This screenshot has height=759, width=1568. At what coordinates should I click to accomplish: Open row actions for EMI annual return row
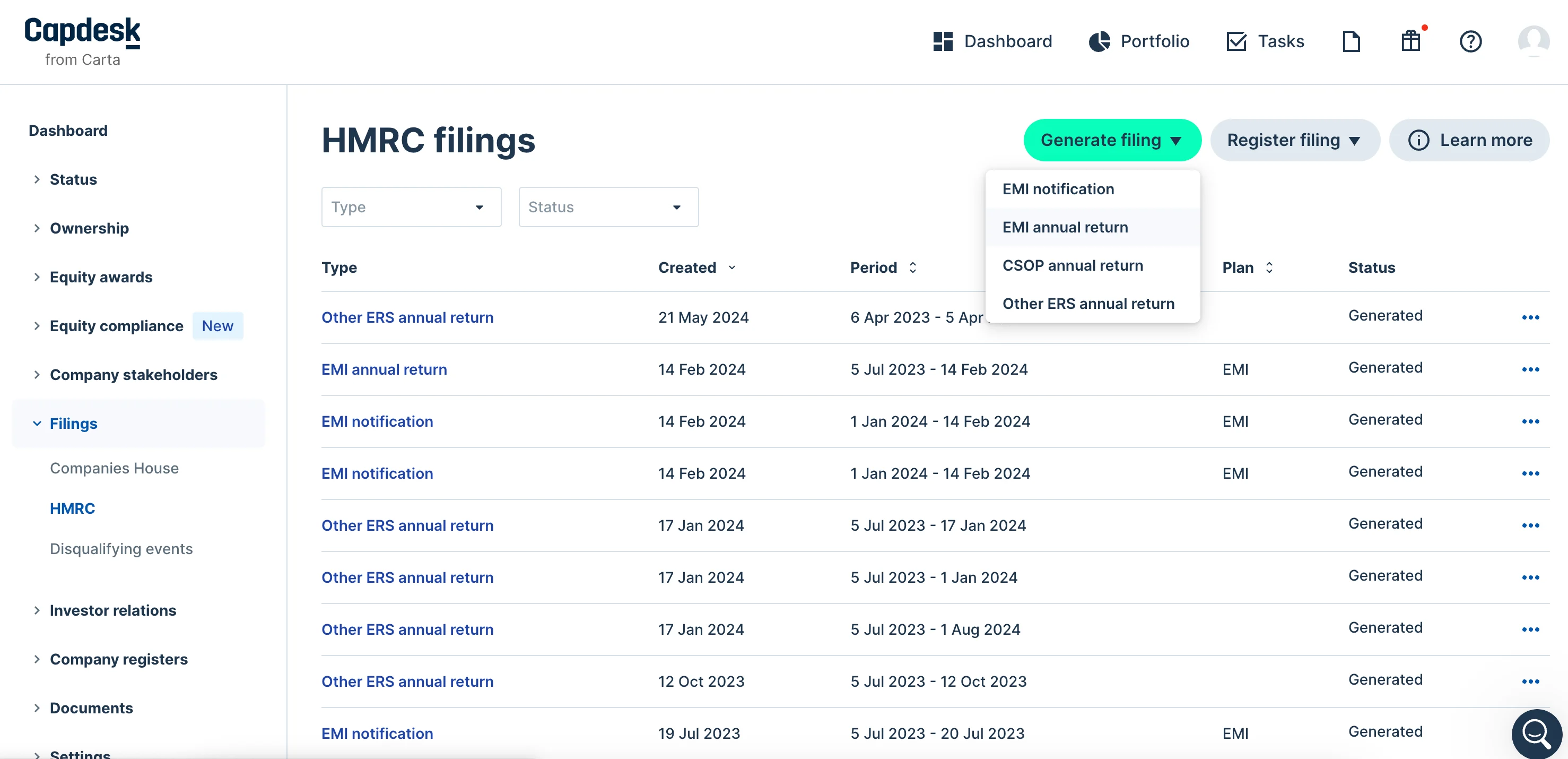[1530, 369]
